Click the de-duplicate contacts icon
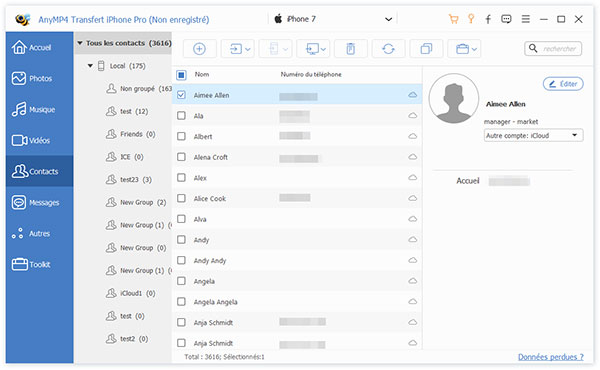This screenshot has width=600, height=370. (x=426, y=49)
